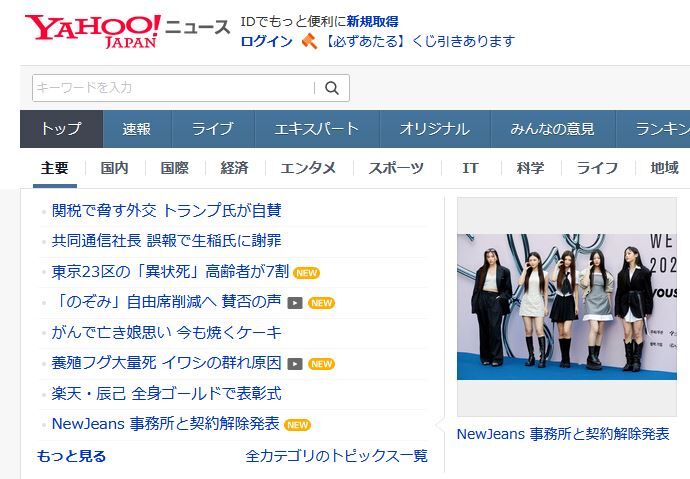Viewport: 690px width, 479px height.
Task: Select 国内 category
Action: pos(115,168)
